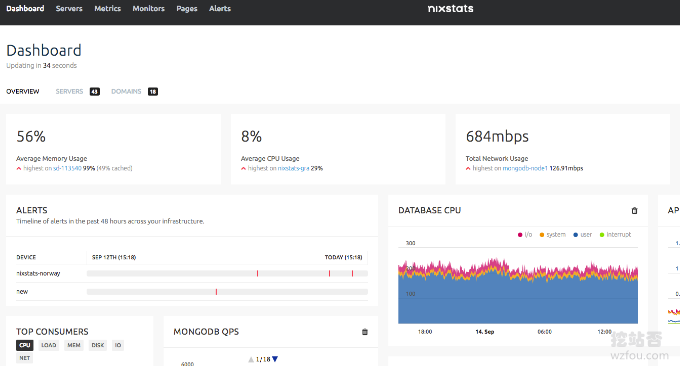The width and height of the screenshot is (680, 366).
Task: Click the domains count badge
Action: [153, 92]
